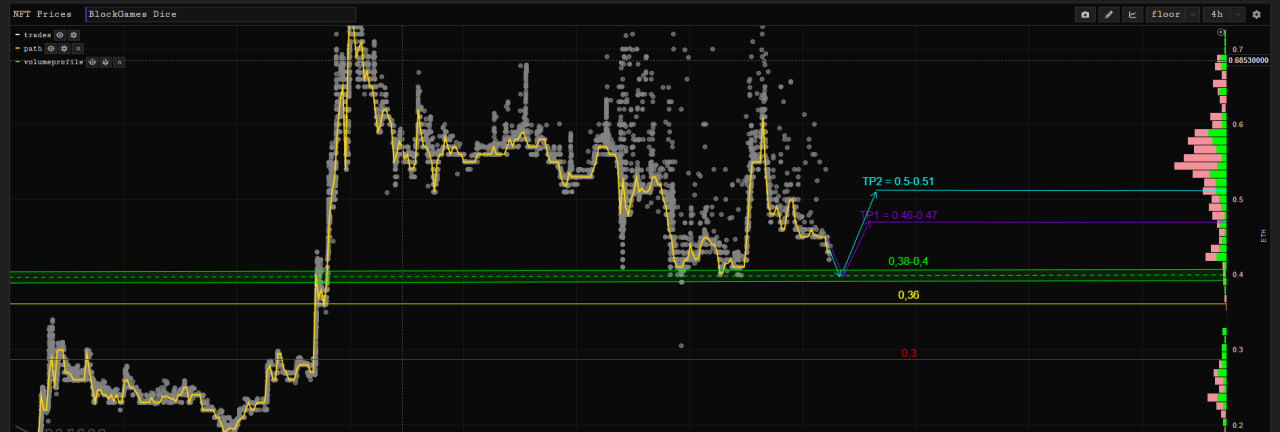The width and height of the screenshot is (1280, 432).
Task: Click the 0.68530000 current price label
Action: 1248,60
